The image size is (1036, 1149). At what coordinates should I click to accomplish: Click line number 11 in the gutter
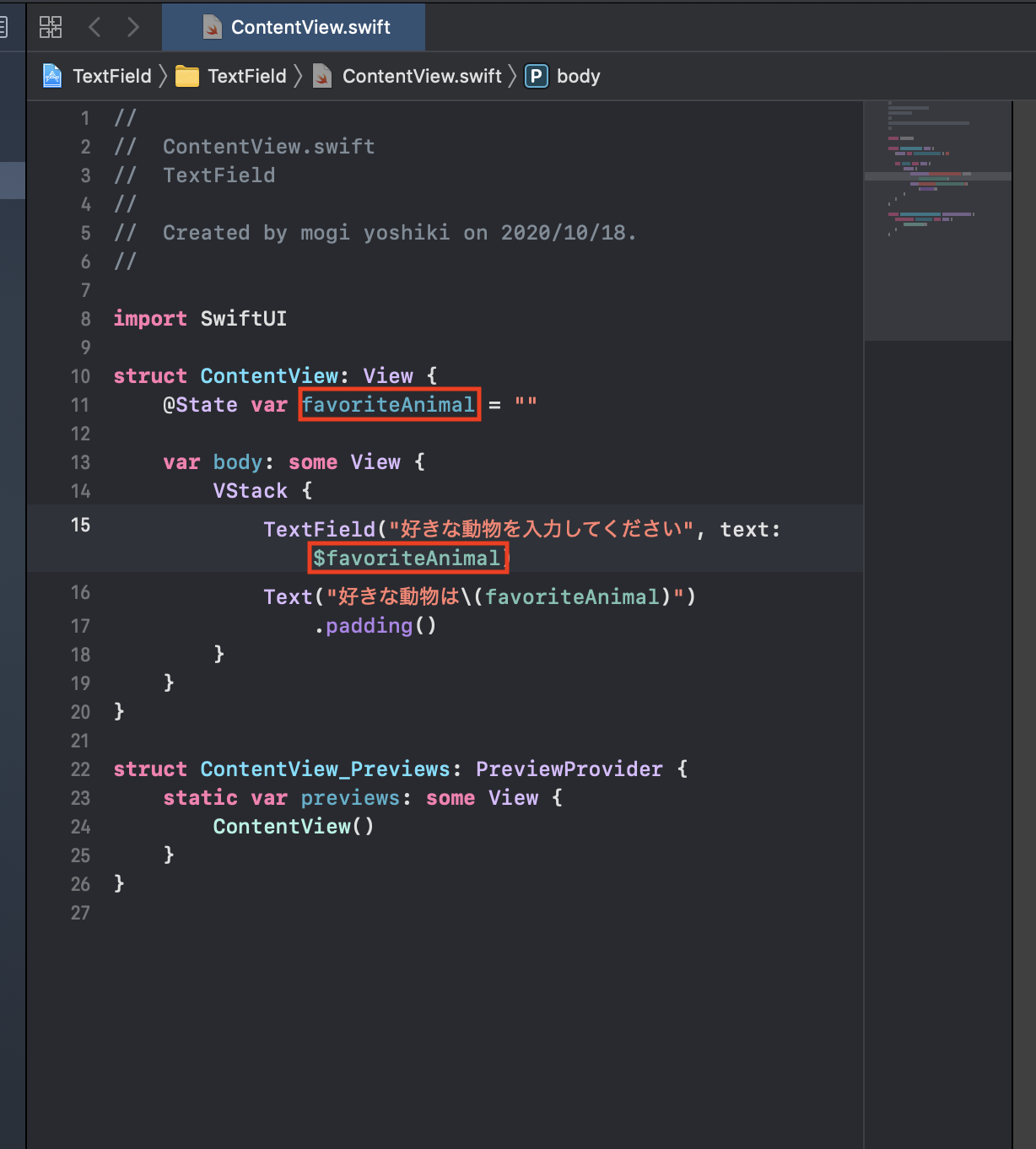click(x=80, y=405)
